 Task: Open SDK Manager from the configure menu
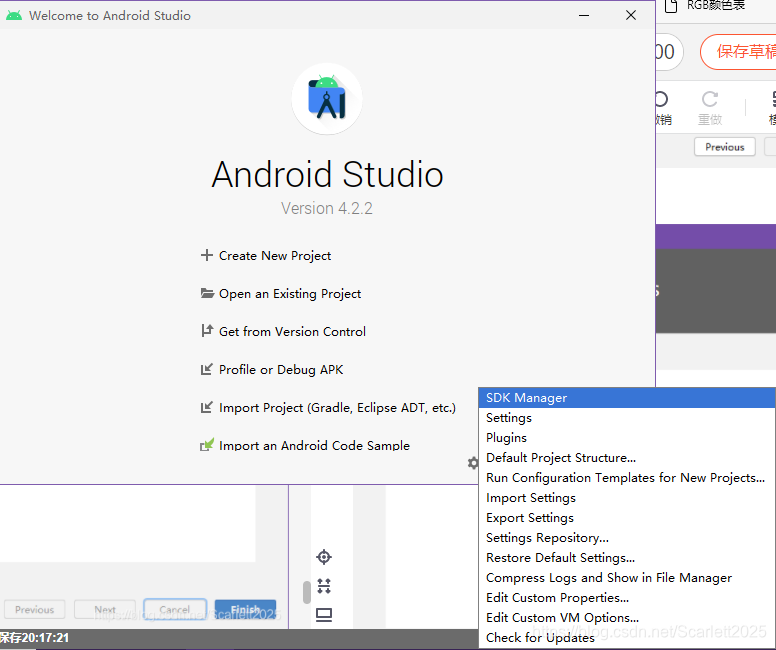(x=627, y=398)
